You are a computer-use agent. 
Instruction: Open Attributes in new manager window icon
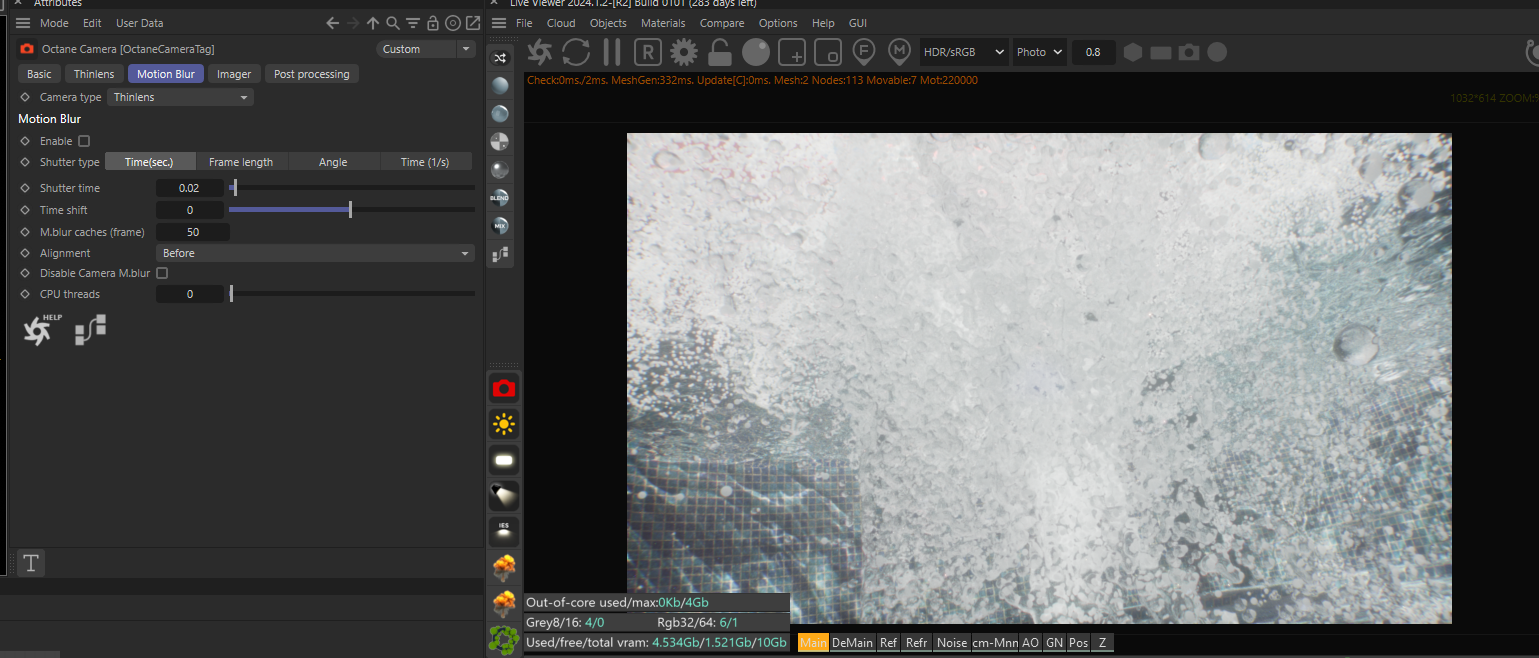point(473,23)
